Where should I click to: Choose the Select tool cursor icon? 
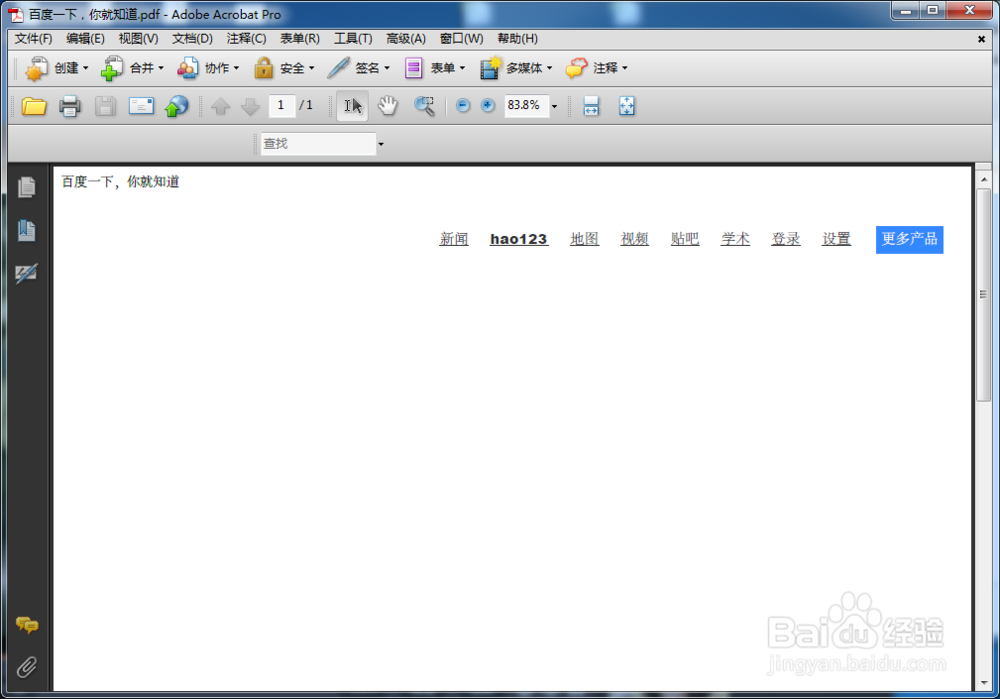click(352, 106)
